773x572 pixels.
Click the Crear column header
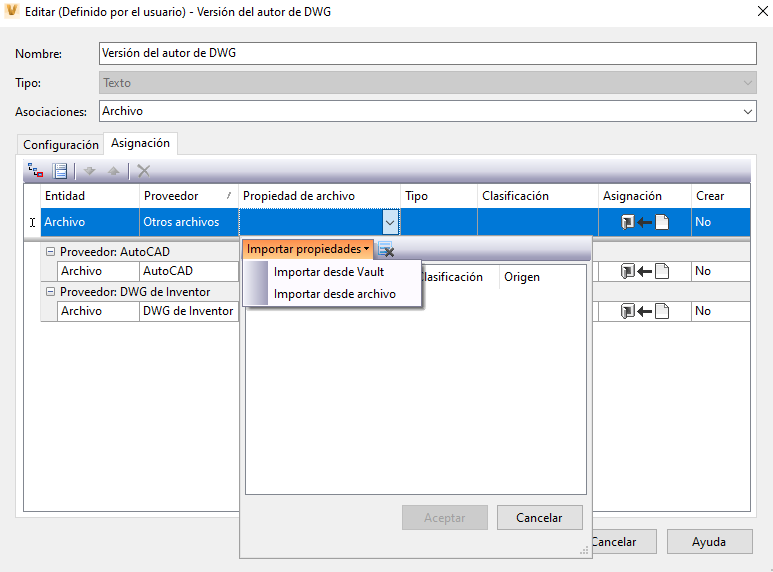point(720,196)
